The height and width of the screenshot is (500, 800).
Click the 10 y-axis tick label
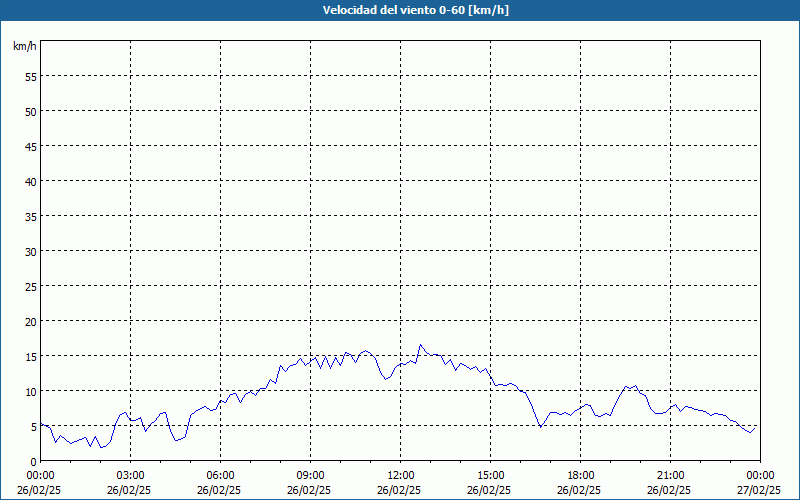[x=31, y=392]
